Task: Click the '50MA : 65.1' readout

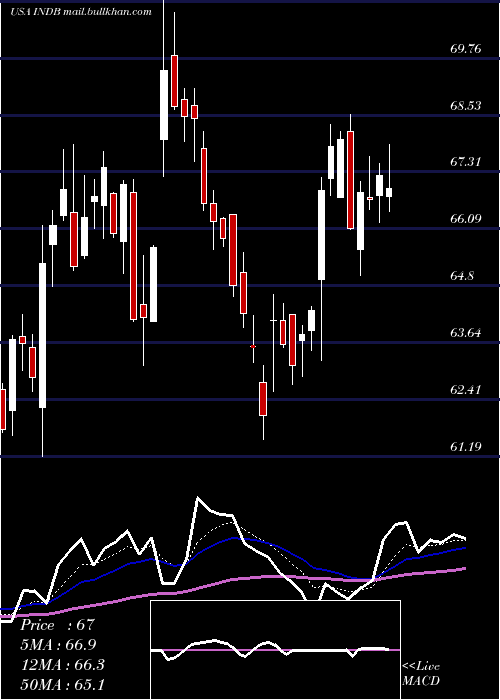Action: tap(62, 684)
